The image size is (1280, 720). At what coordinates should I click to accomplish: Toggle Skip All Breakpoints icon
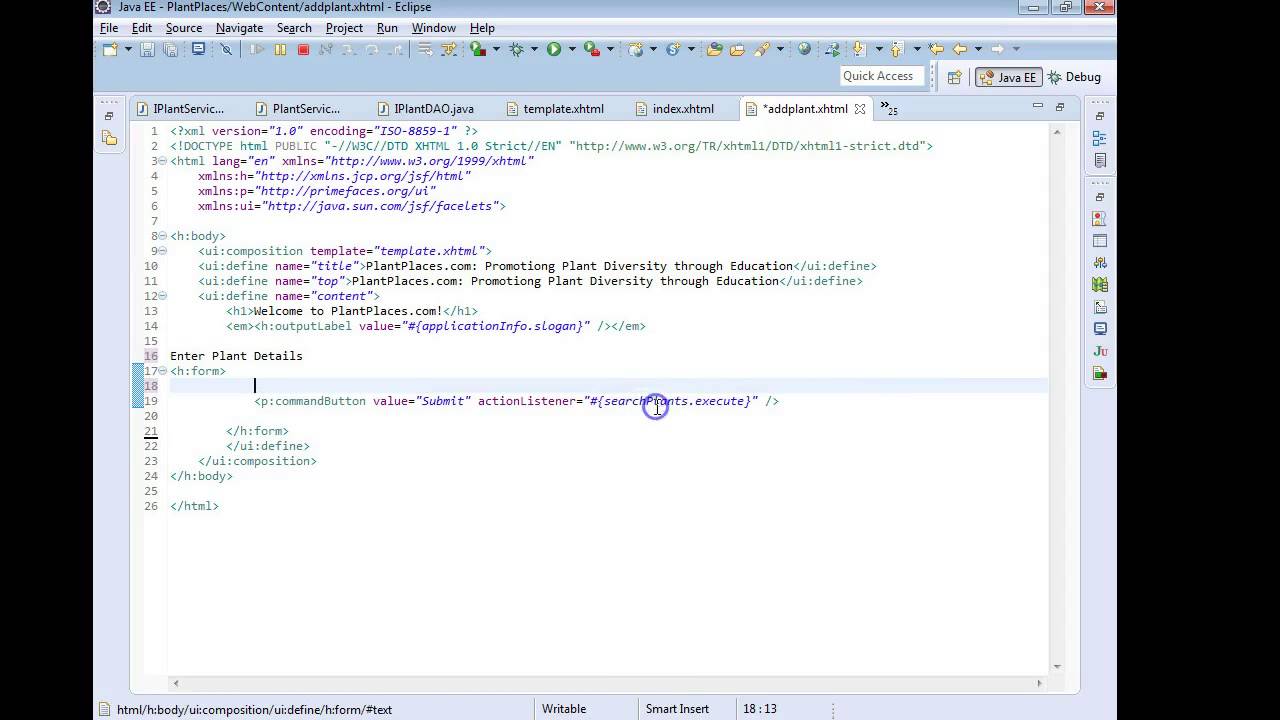(x=227, y=49)
